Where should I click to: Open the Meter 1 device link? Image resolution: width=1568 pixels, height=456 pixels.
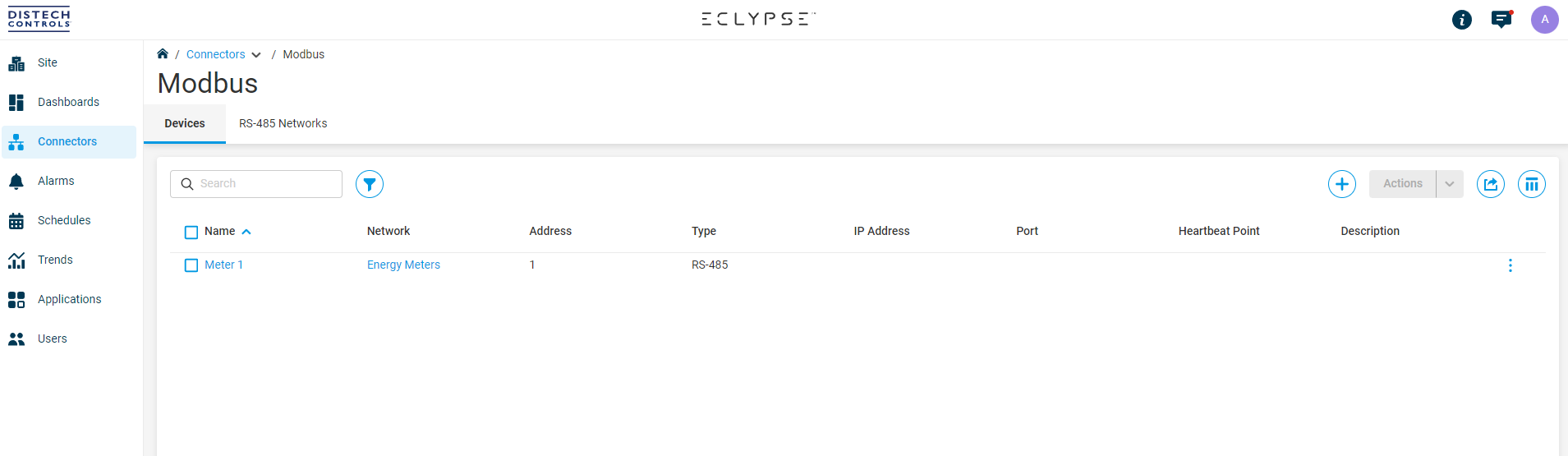point(223,265)
